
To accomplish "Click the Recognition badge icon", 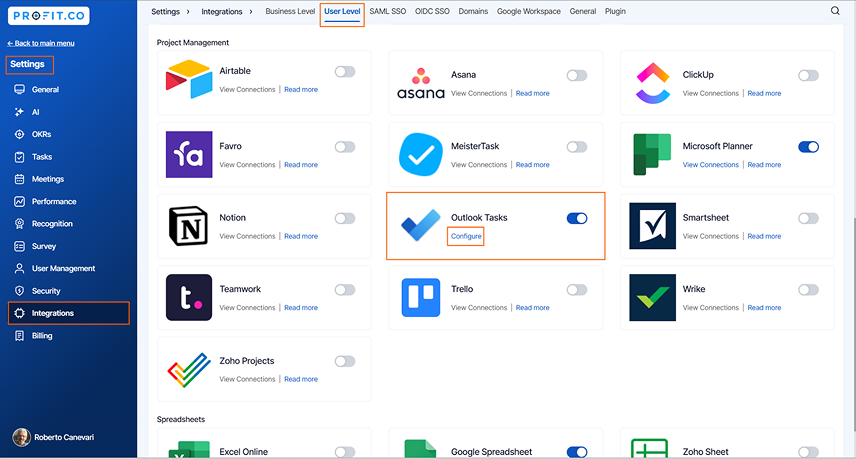I will (20, 224).
